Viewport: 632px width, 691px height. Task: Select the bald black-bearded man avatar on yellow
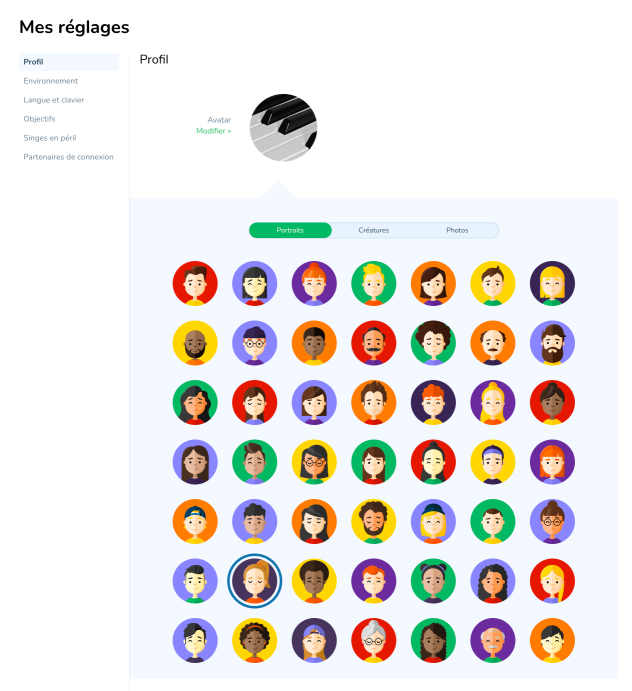[x=195, y=343]
